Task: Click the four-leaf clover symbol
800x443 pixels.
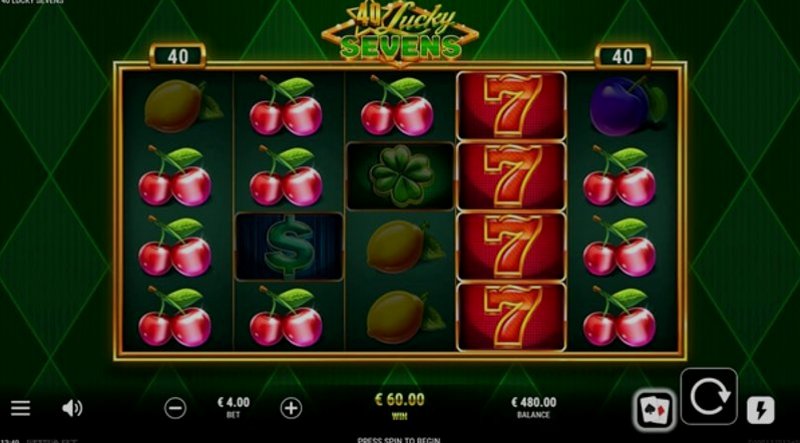Action: click(x=401, y=176)
